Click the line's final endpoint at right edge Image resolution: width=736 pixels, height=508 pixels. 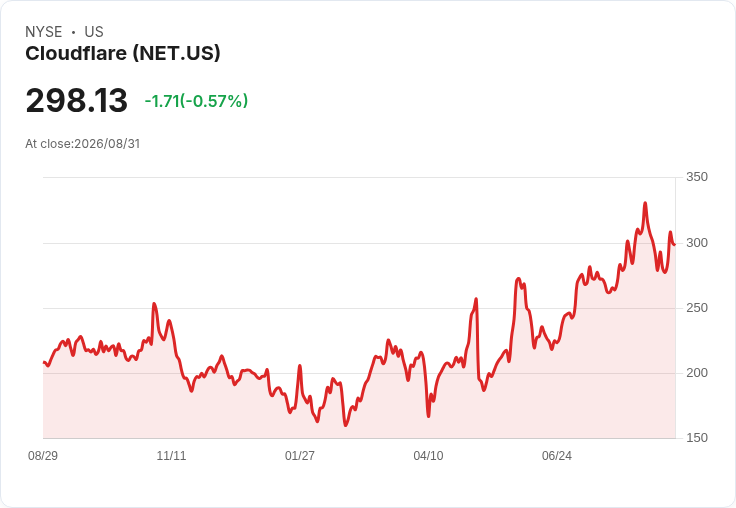pos(675,245)
